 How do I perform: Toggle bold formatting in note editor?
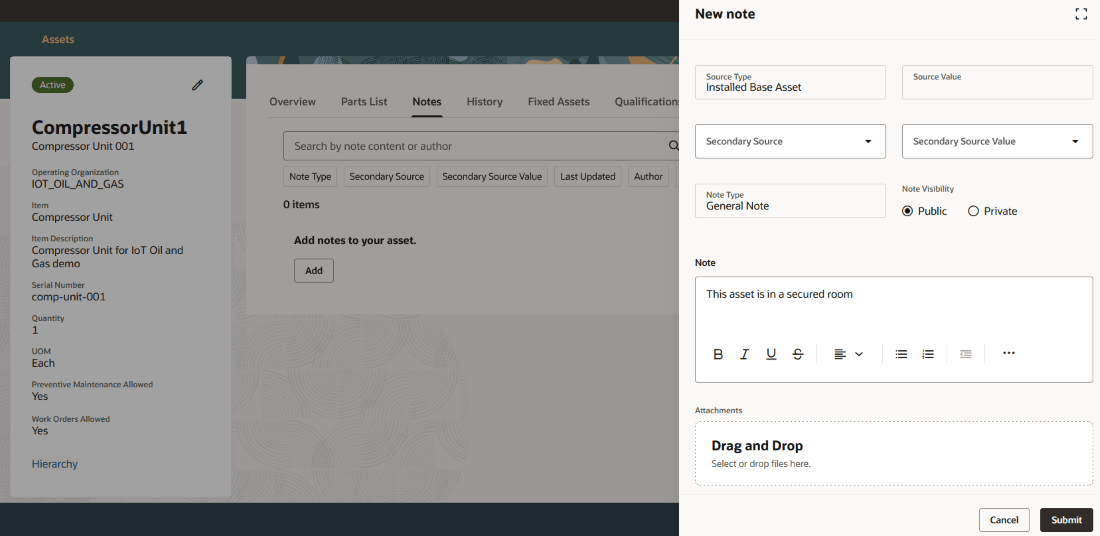(718, 354)
